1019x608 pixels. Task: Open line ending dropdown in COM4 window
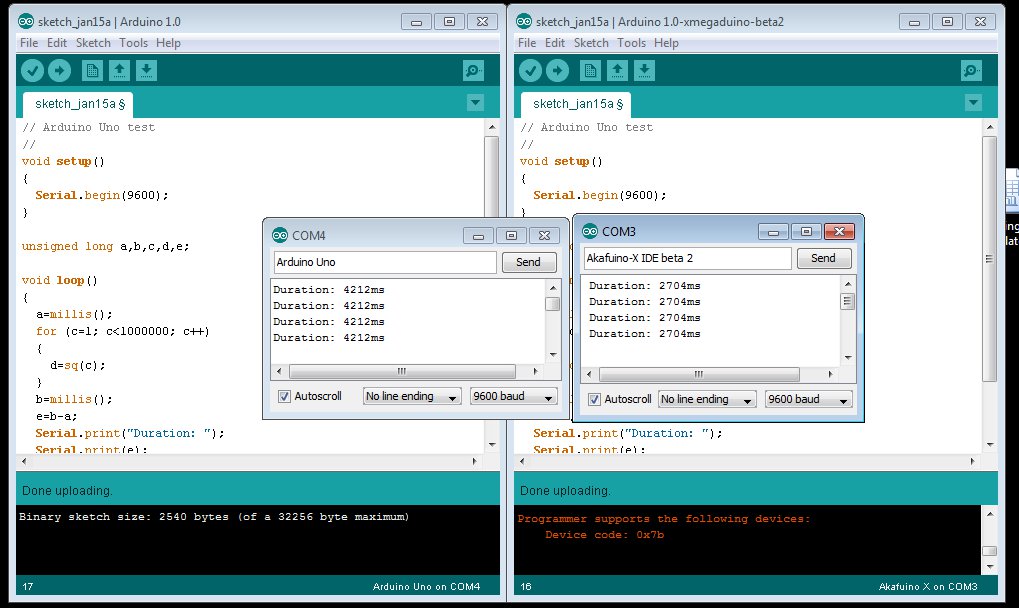(x=412, y=396)
